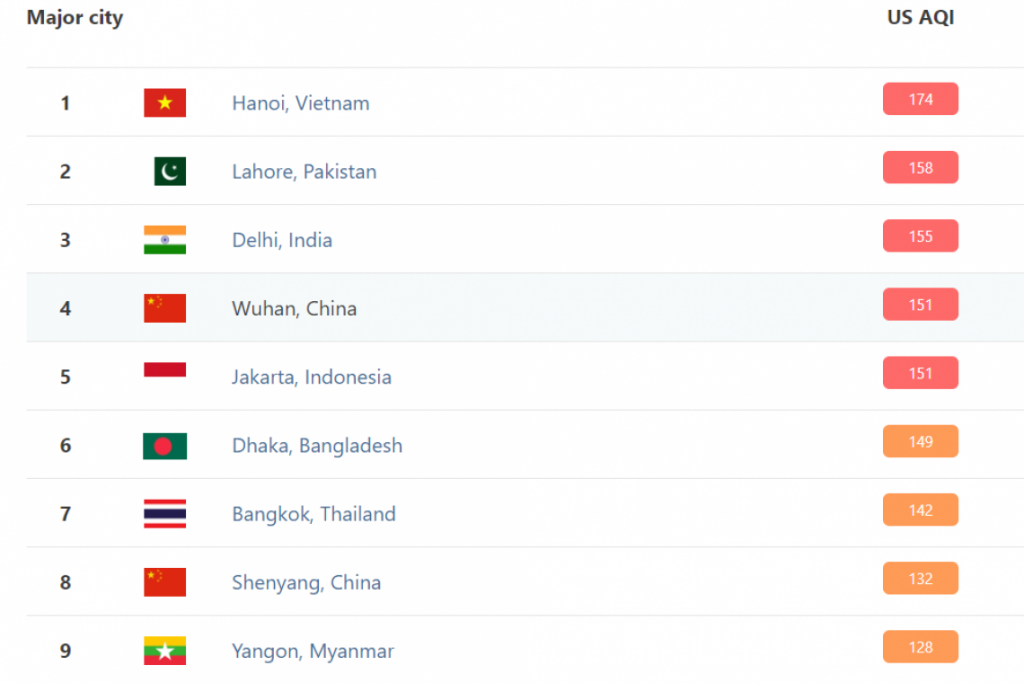Click the Pakistan flag icon
This screenshot has height=683, width=1024.
tap(170, 171)
